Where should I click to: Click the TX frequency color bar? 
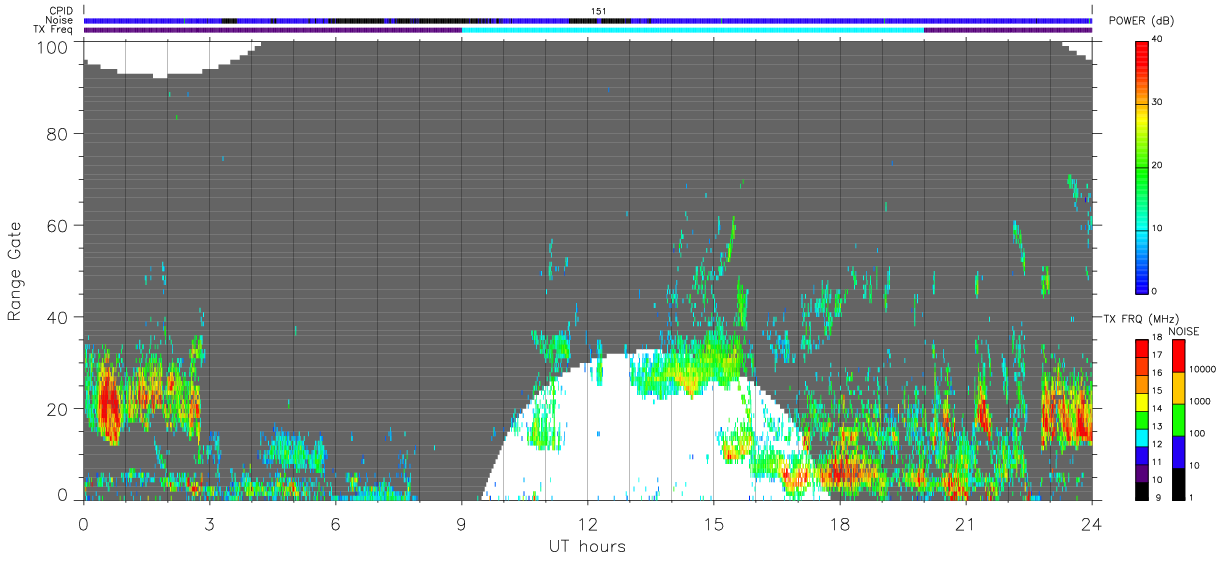tap(1142, 419)
